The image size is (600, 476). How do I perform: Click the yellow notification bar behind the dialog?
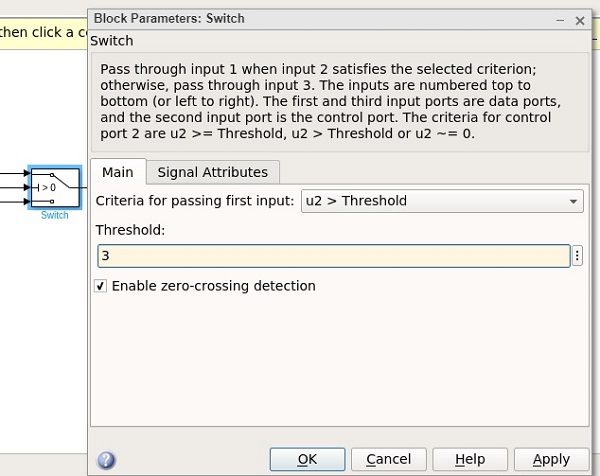click(x=40, y=32)
